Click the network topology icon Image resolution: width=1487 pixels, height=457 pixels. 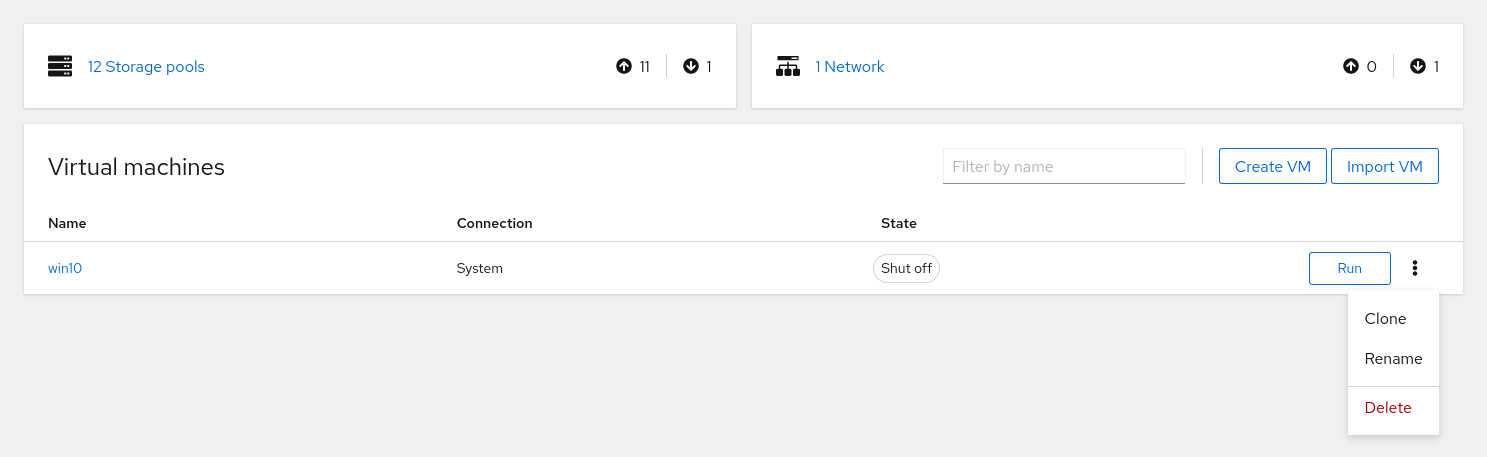click(788, 67)
